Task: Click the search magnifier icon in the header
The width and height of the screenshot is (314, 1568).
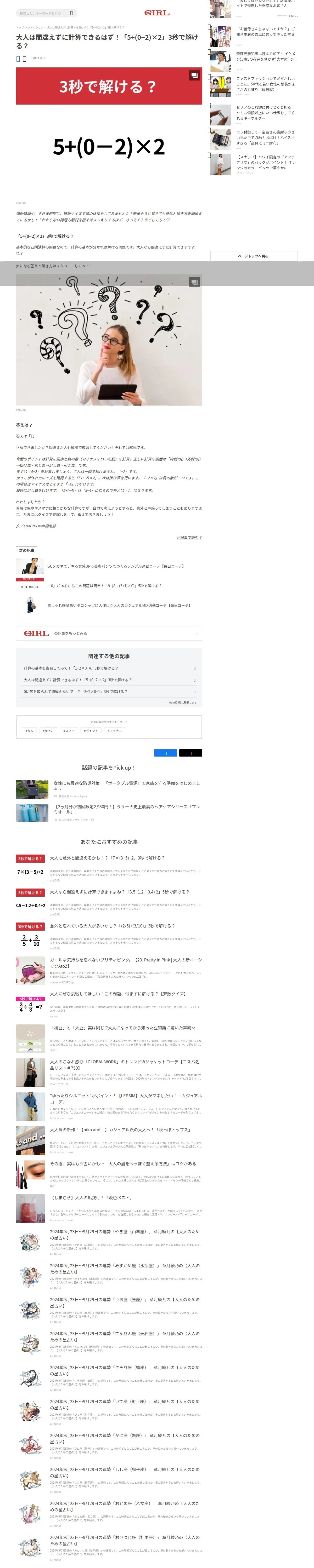Action: point(71,13)
